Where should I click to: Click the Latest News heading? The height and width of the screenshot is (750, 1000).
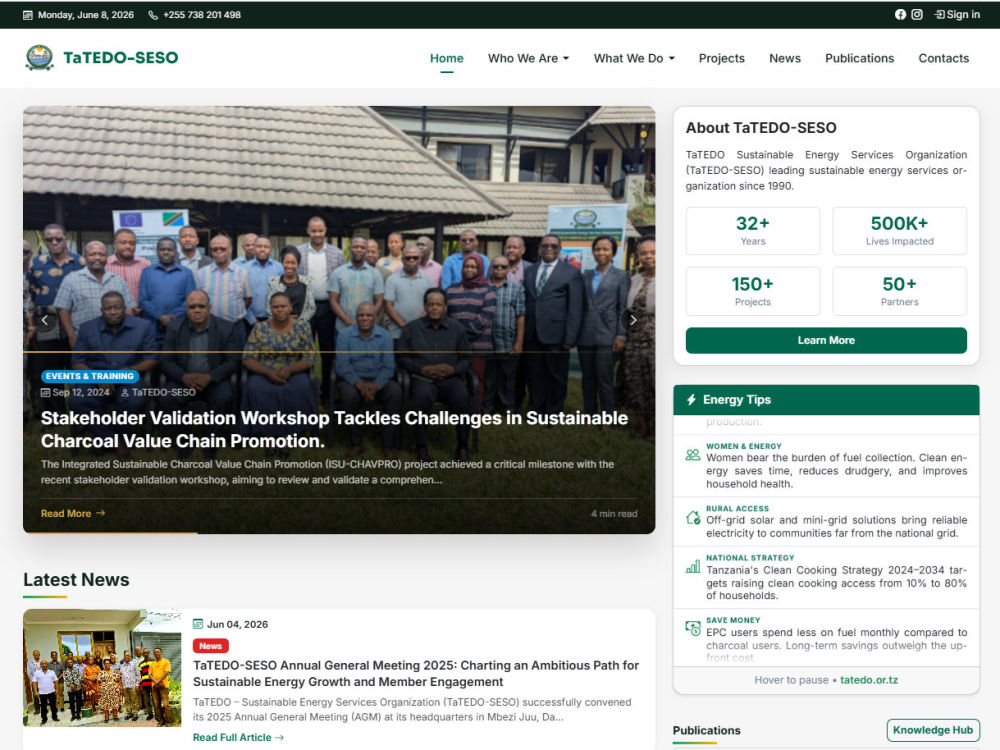click(x=76, y=580)
